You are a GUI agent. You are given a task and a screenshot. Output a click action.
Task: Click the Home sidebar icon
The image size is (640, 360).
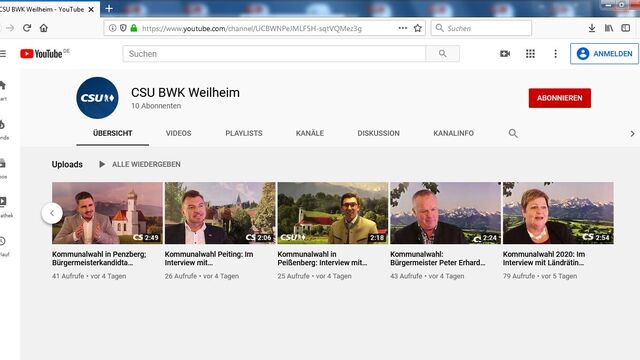pos(3,85)
